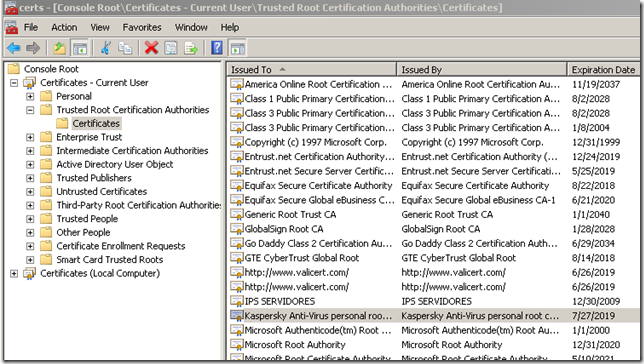Select Entrust.net Secure Server Certification row
The image size is (644, 364).
click(433, 171)
